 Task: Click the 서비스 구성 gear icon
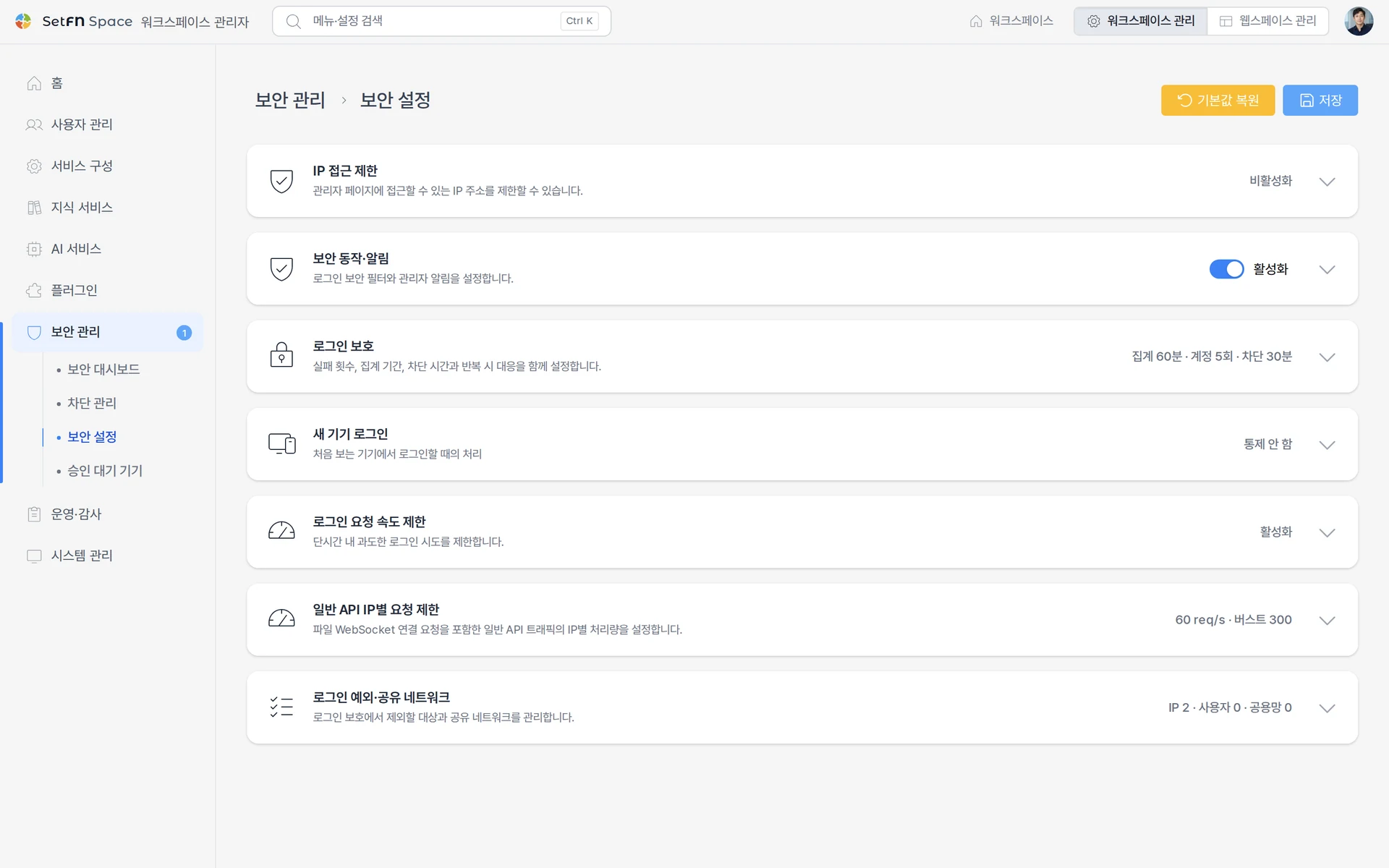click(34, 166)
